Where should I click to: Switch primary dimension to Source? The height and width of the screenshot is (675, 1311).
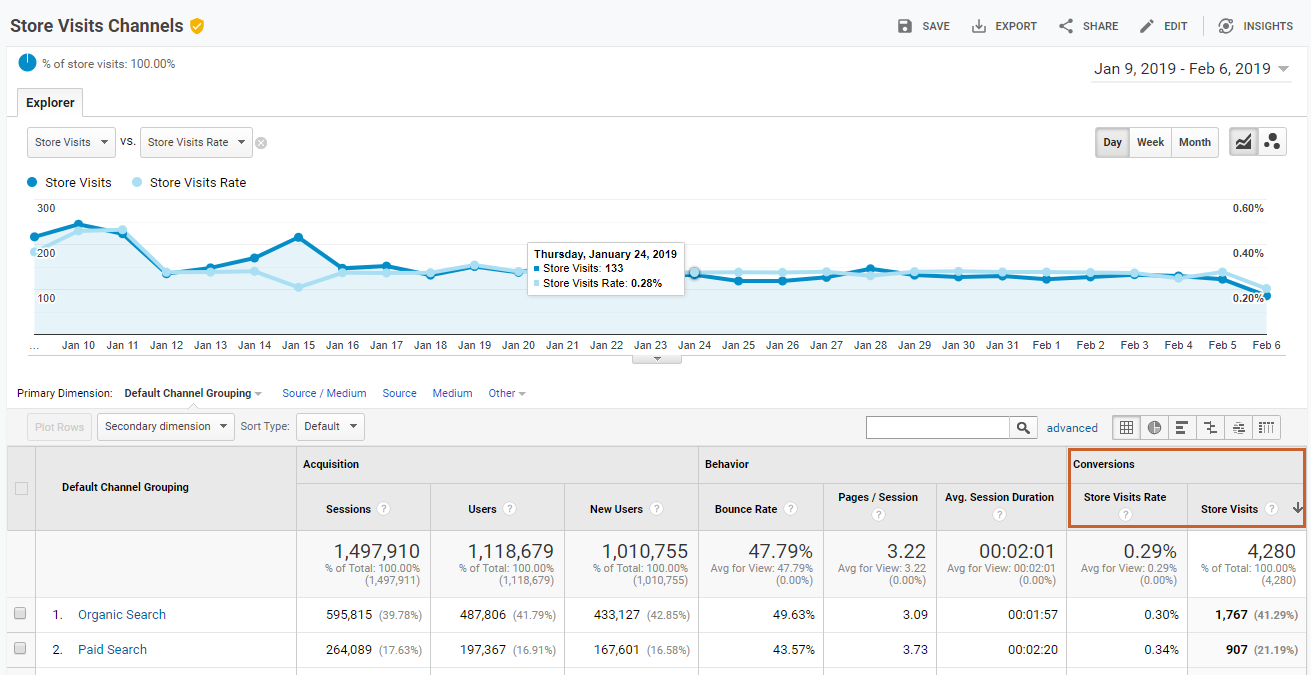(399, 393)
